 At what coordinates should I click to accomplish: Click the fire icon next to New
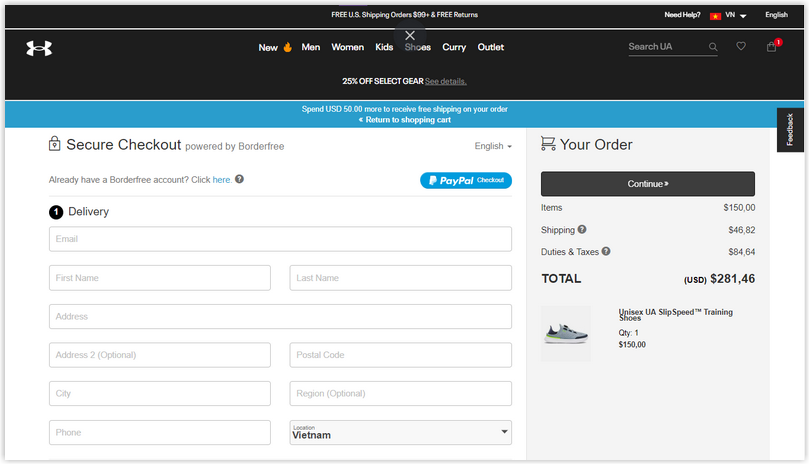(x=287, y=47)
